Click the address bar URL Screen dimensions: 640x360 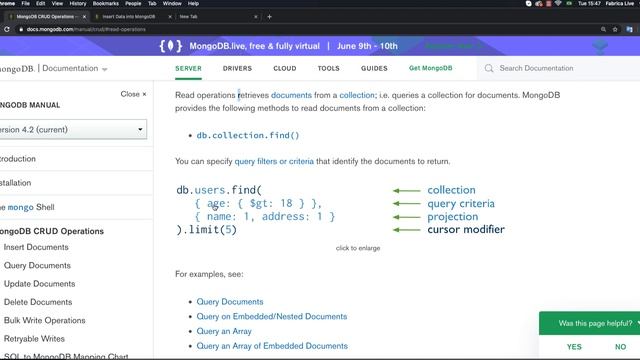coord(86,29)
